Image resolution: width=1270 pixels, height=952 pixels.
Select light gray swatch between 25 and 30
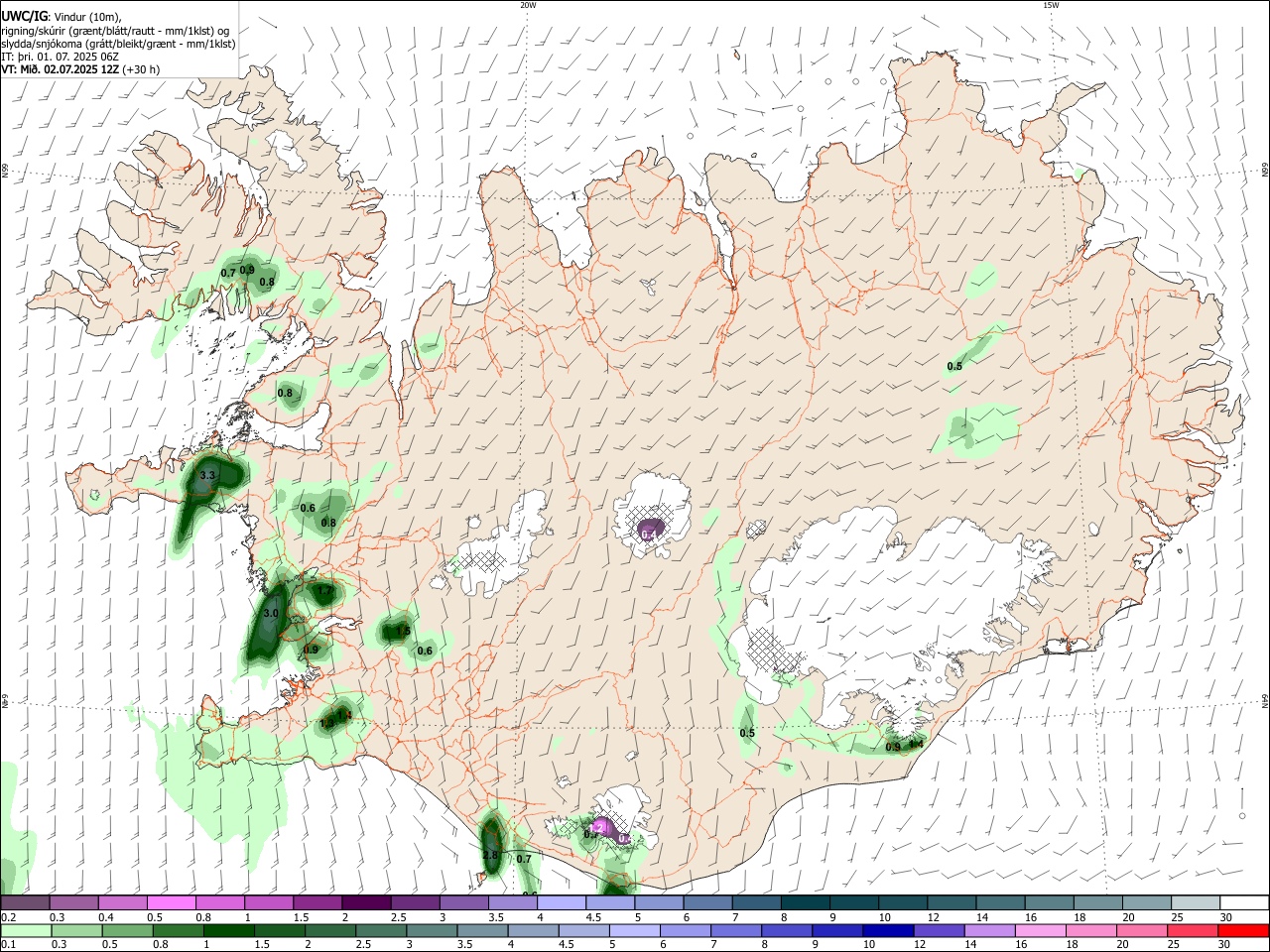click(x=1196, y=902)
